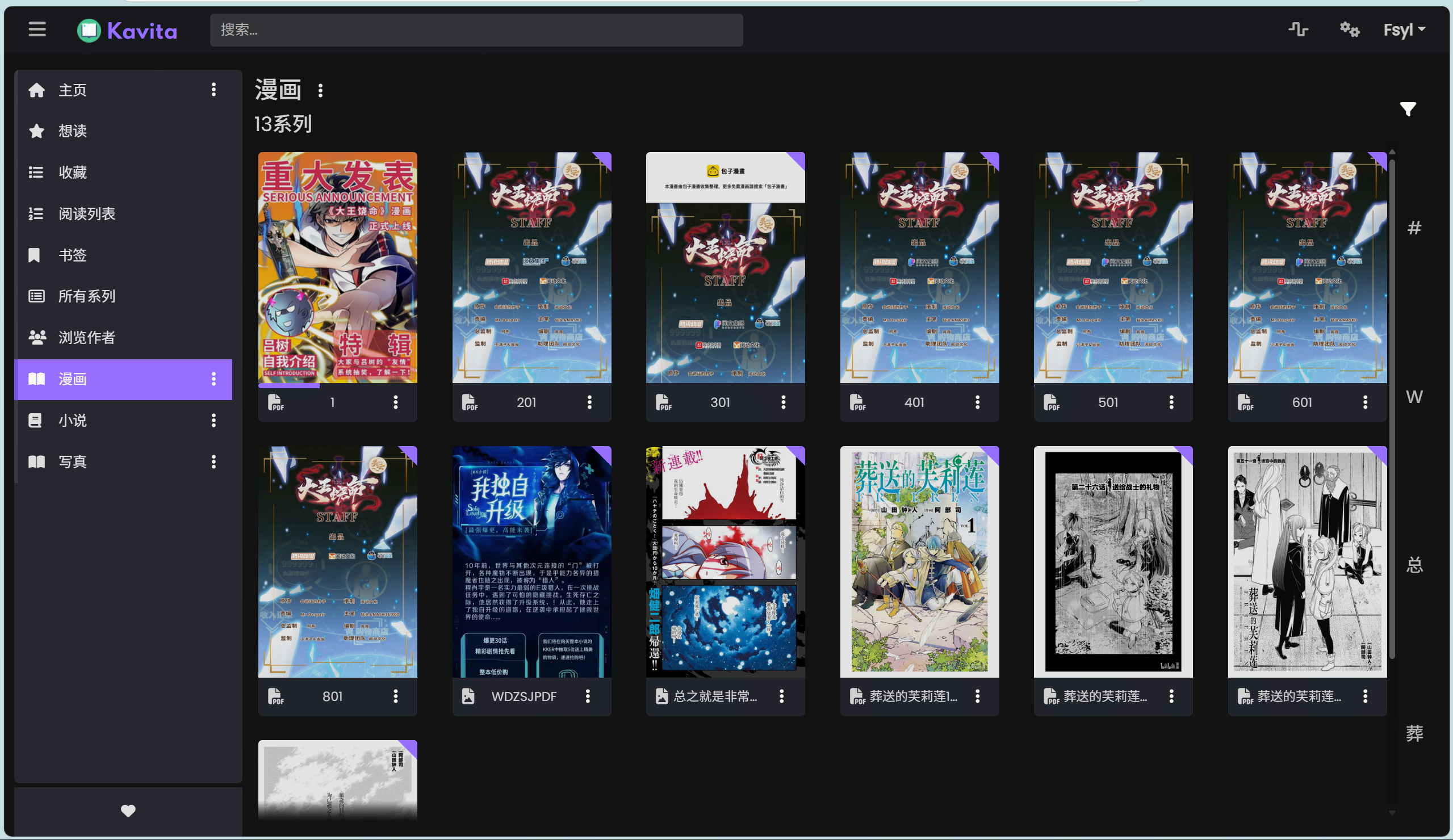Open 阅读列表 reading lists
1453x840 pixels.
tap(86, 214)
